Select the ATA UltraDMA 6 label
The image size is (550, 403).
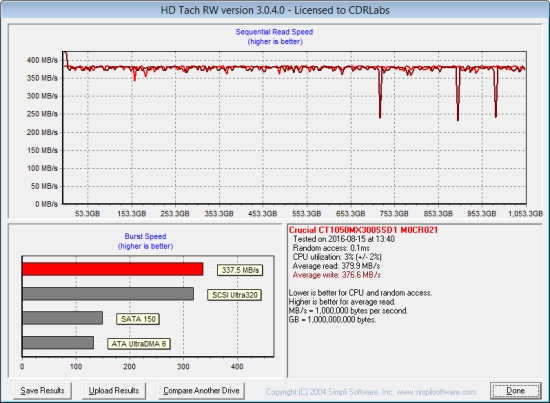click(139, 344)
